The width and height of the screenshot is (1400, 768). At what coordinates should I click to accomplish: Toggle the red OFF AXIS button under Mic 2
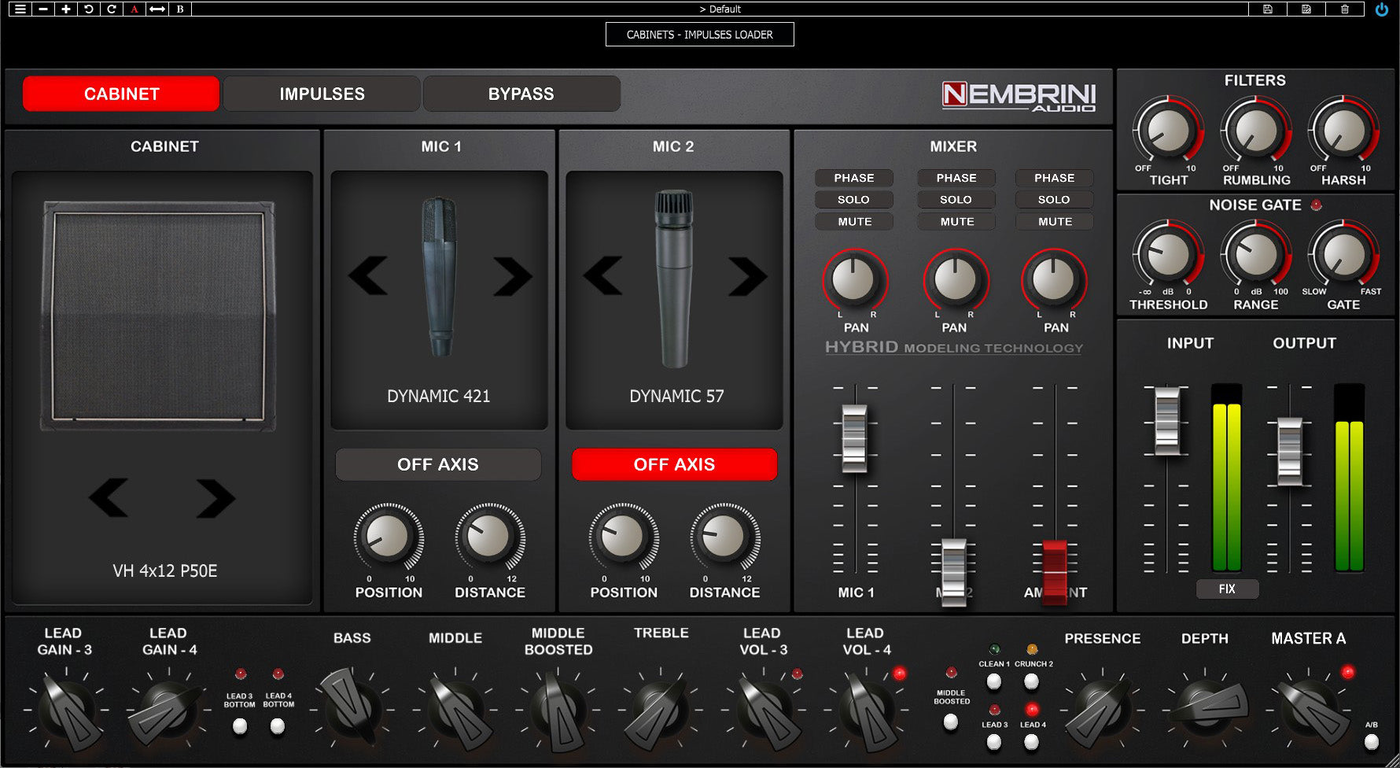click(x=674, y=464)
